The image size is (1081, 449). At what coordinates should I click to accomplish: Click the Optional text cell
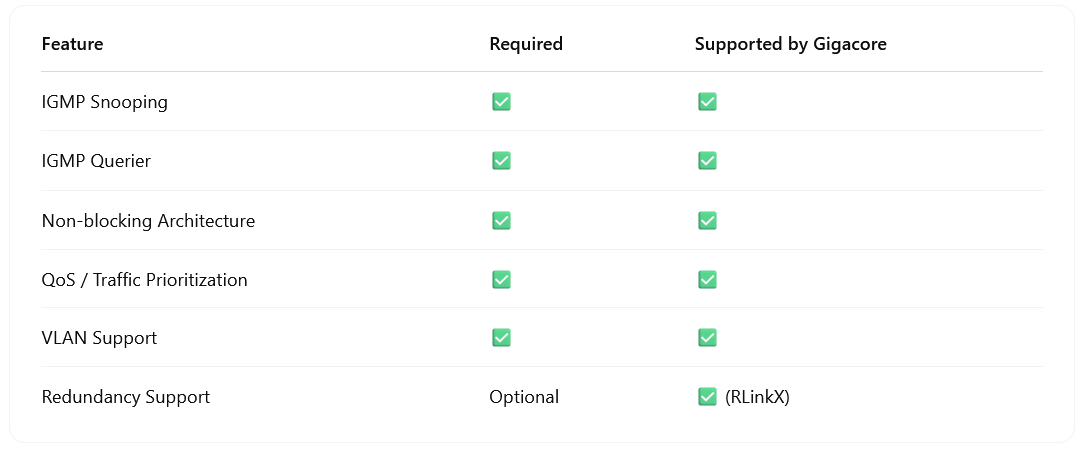tap(524, 397)
